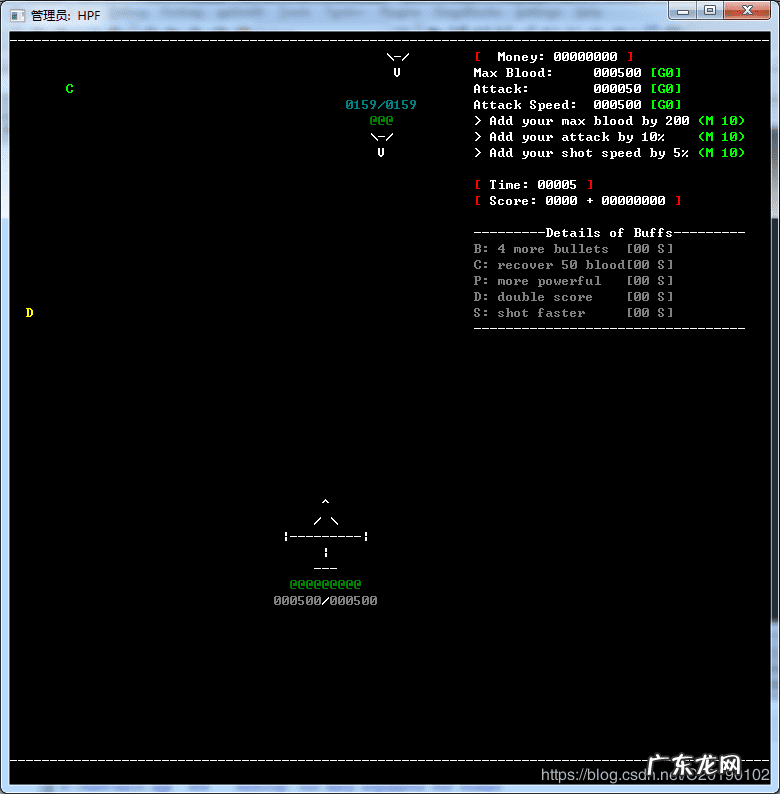
Task: Minimize the HPF console window
Action: click(x=683, y=11)
